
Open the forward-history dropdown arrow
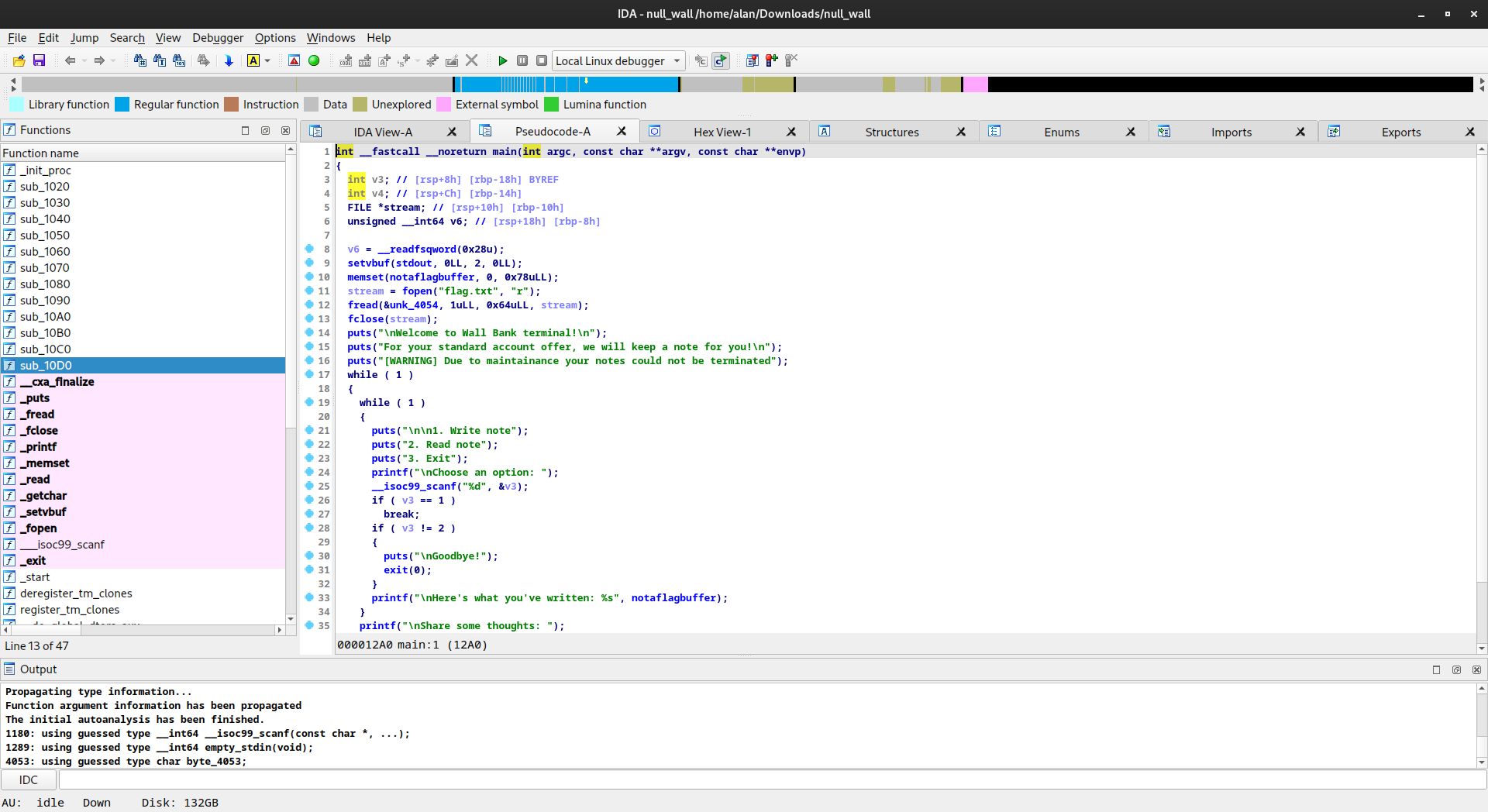pos(113,60)
